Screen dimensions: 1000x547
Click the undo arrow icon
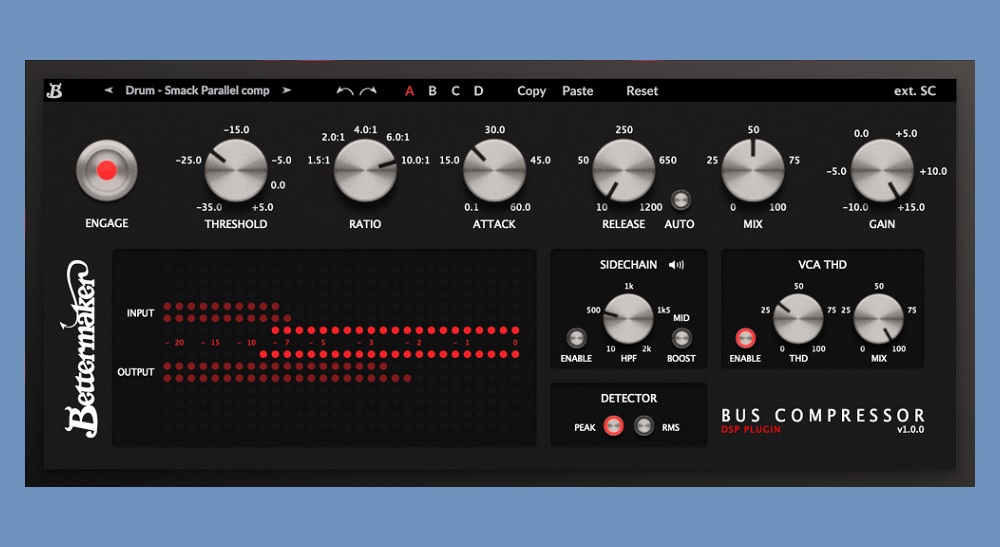click(x=344, y=91)
